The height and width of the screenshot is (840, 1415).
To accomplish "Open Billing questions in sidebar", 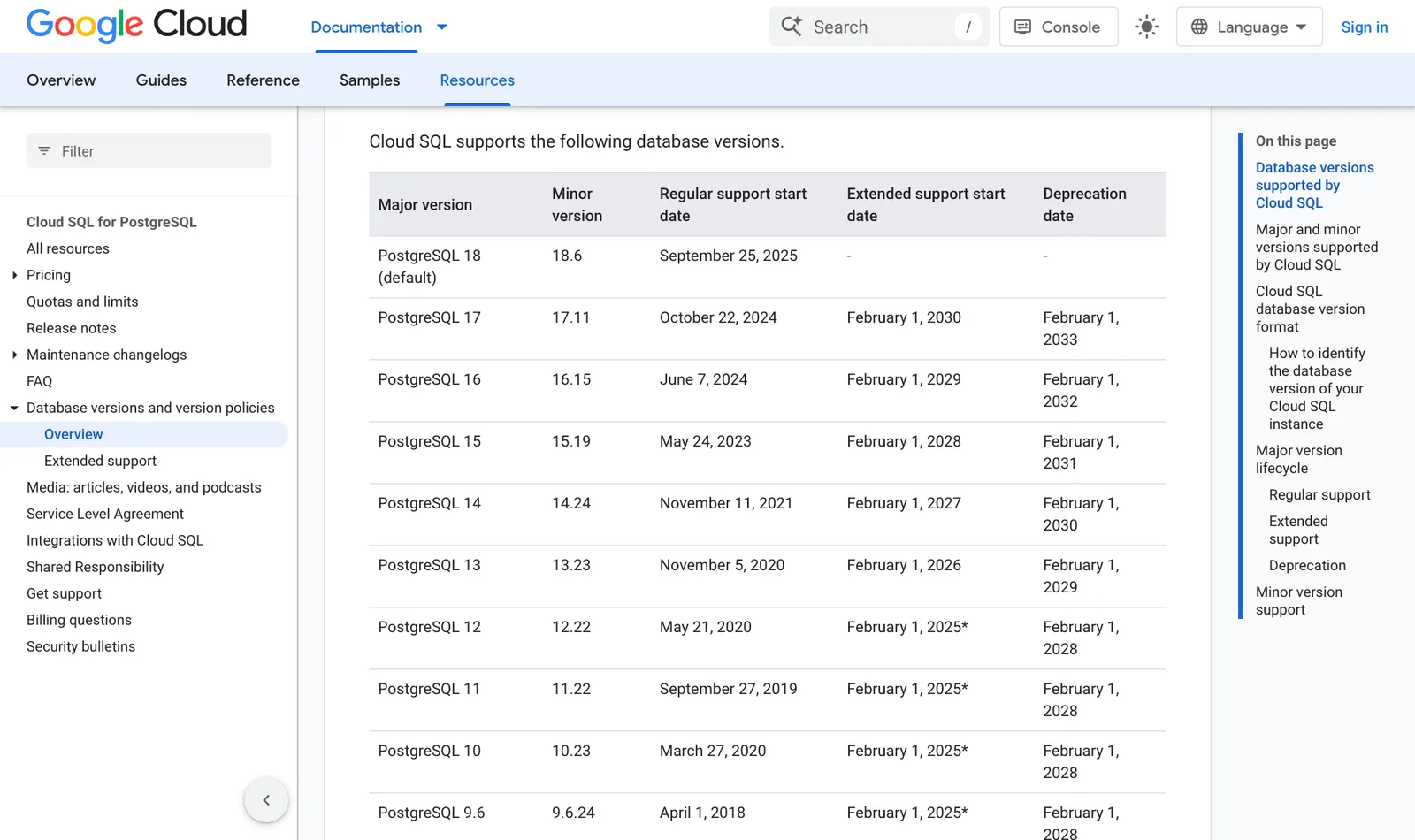I will [x=79, y=620].
